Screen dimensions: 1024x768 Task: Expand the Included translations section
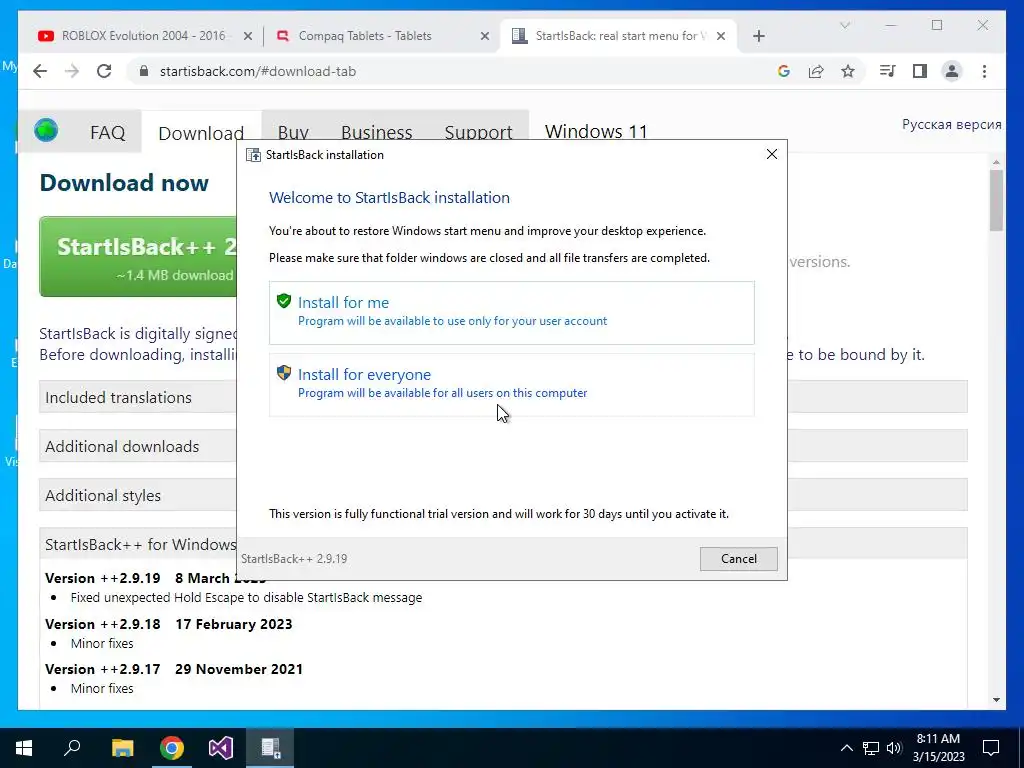tap(138, 397)
